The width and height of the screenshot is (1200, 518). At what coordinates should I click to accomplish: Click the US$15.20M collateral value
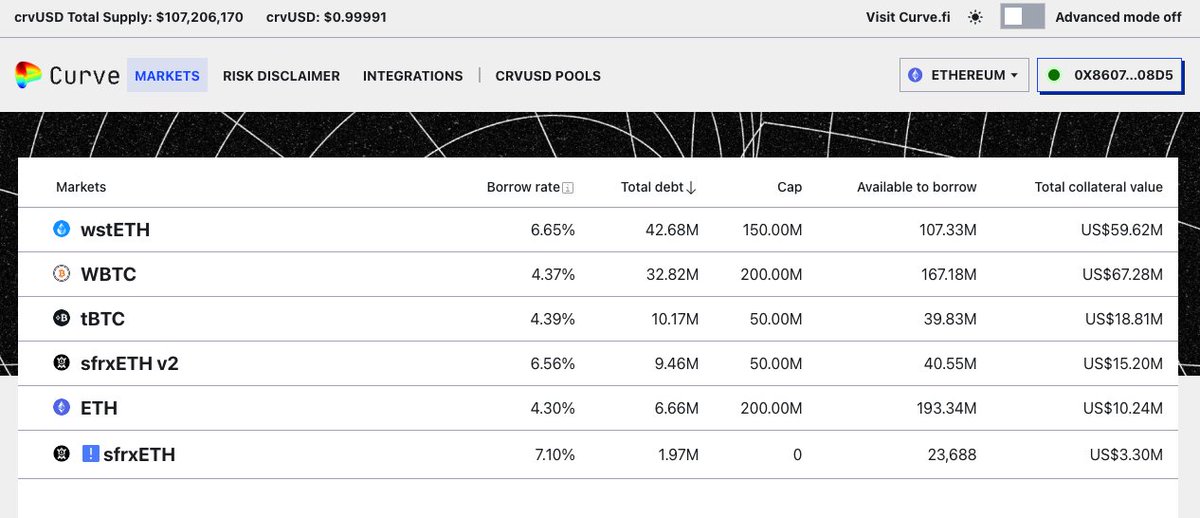(x=1123, y=364)
